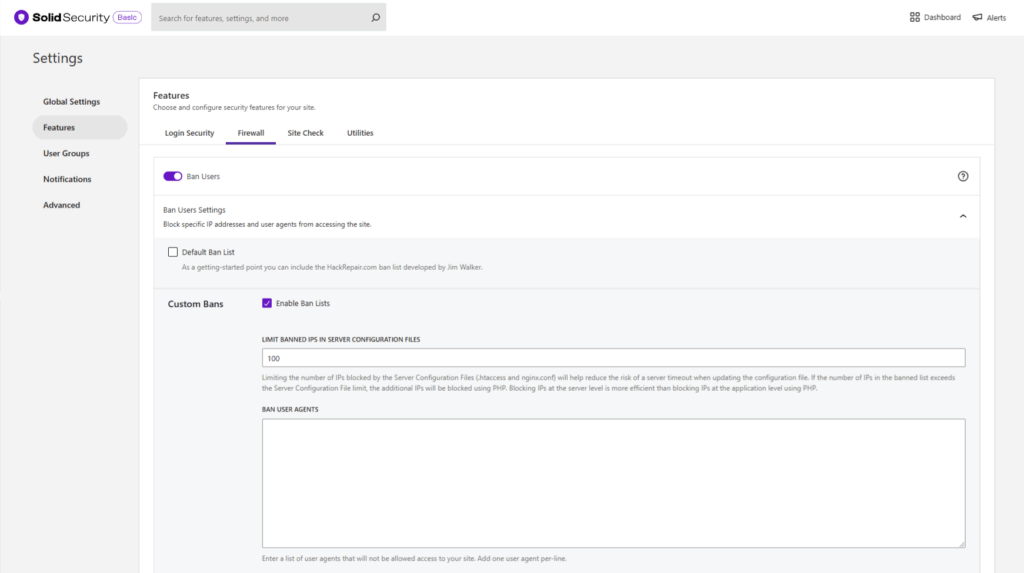Click the Limit Banned IPs number field
This screenshot has width=1024, height=573.
point(613,358)
